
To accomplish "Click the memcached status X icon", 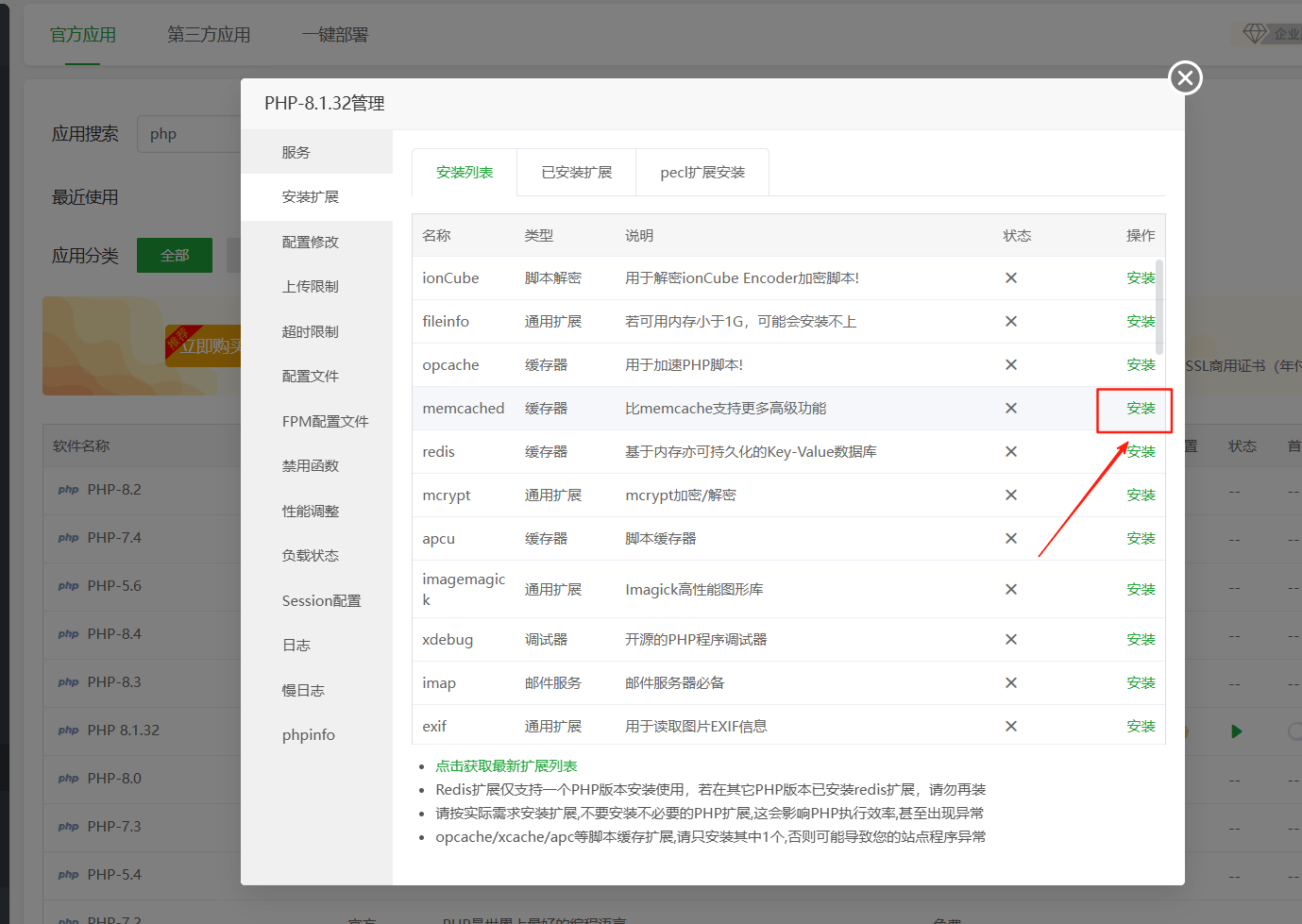I will tap(1011, 408).
